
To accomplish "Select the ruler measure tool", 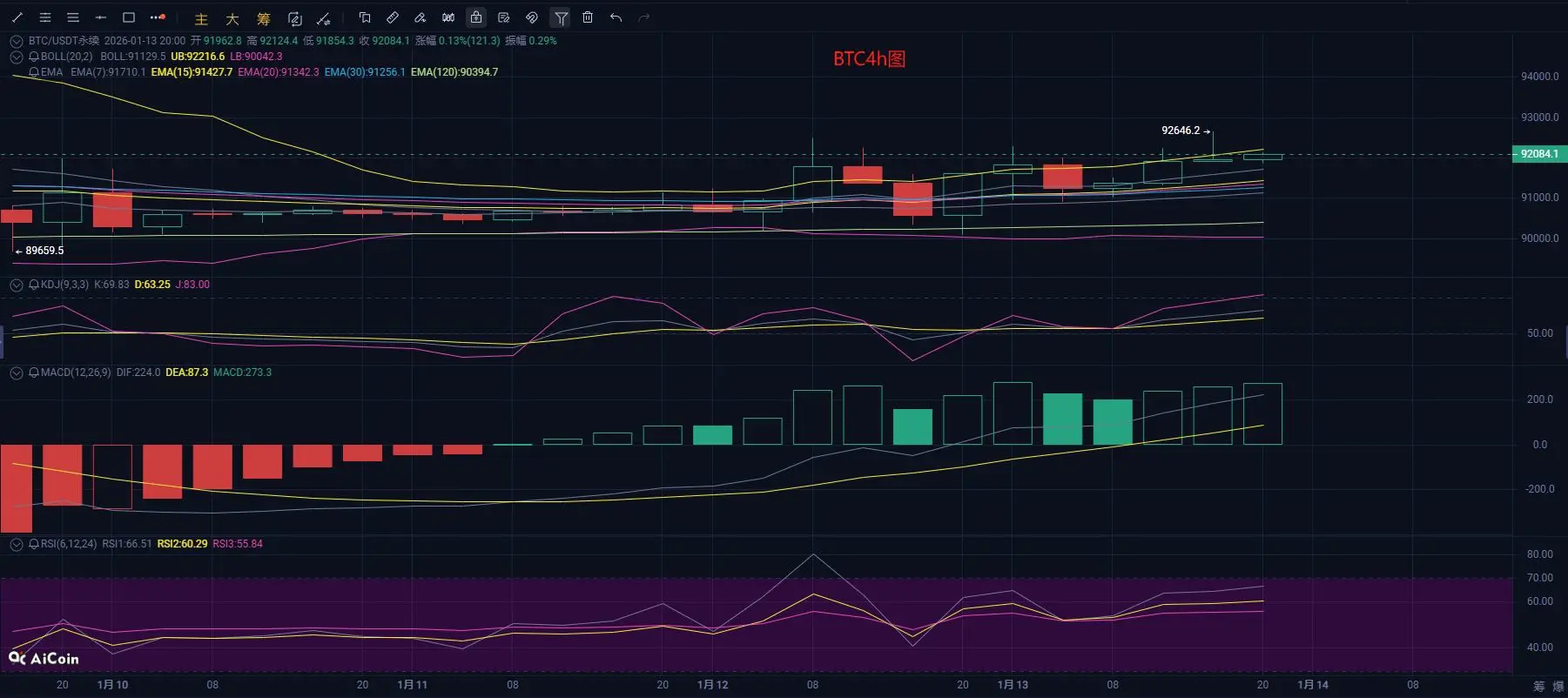I will (393, 17).
